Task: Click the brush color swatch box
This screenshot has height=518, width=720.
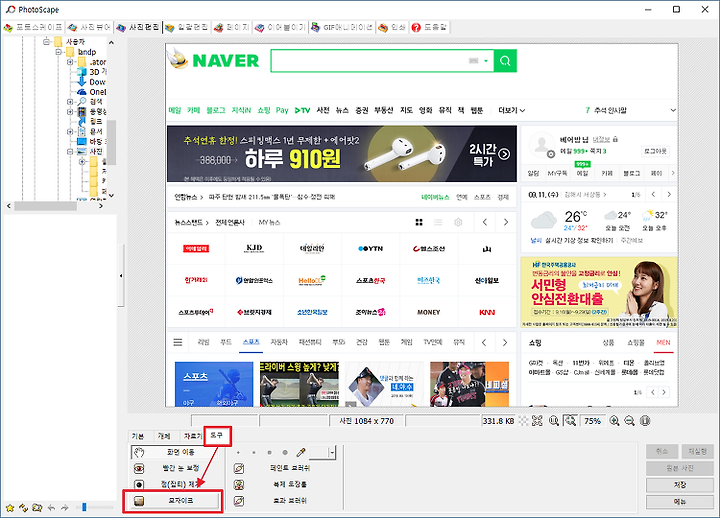Action: pos(319,453)
